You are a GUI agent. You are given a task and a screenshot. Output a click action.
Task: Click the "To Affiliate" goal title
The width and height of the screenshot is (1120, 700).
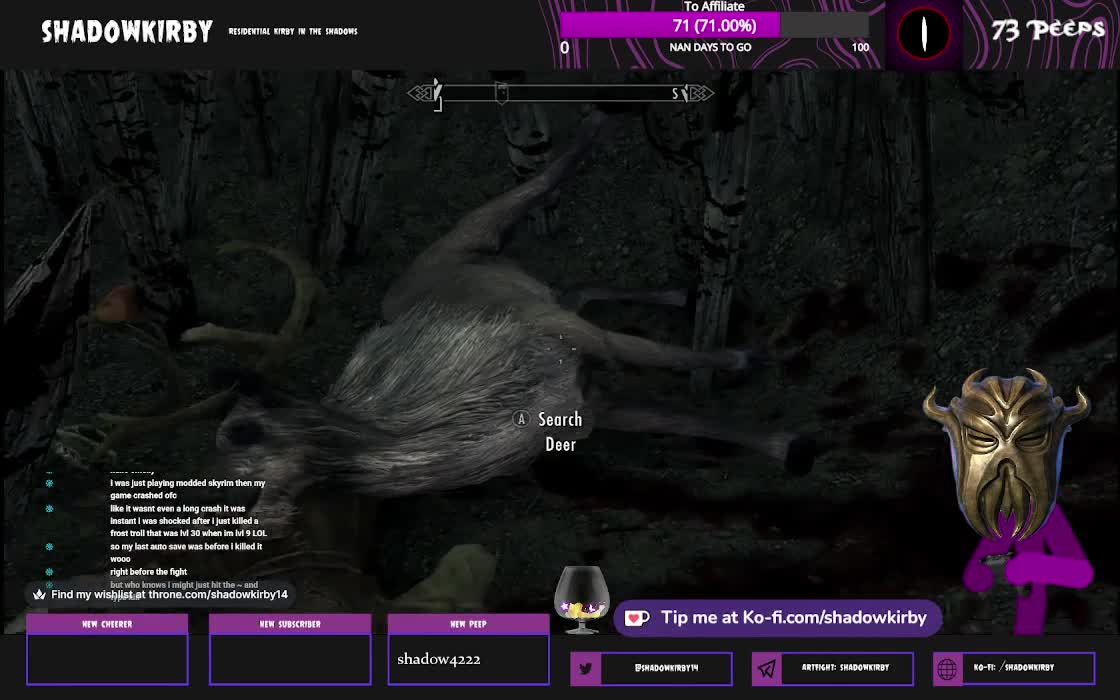(714, 6)
